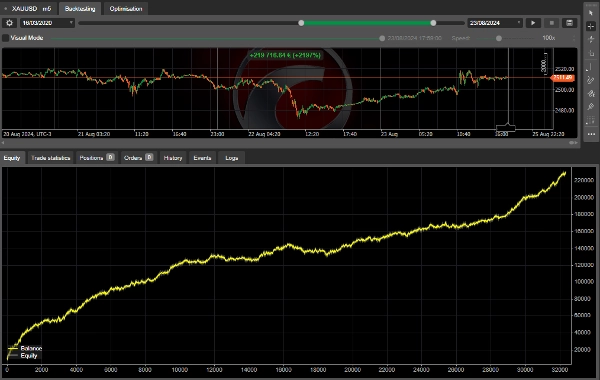Open the end date dropdown 23/08/2024
This screenshot has height=380, width=600.
click(495, 23)
